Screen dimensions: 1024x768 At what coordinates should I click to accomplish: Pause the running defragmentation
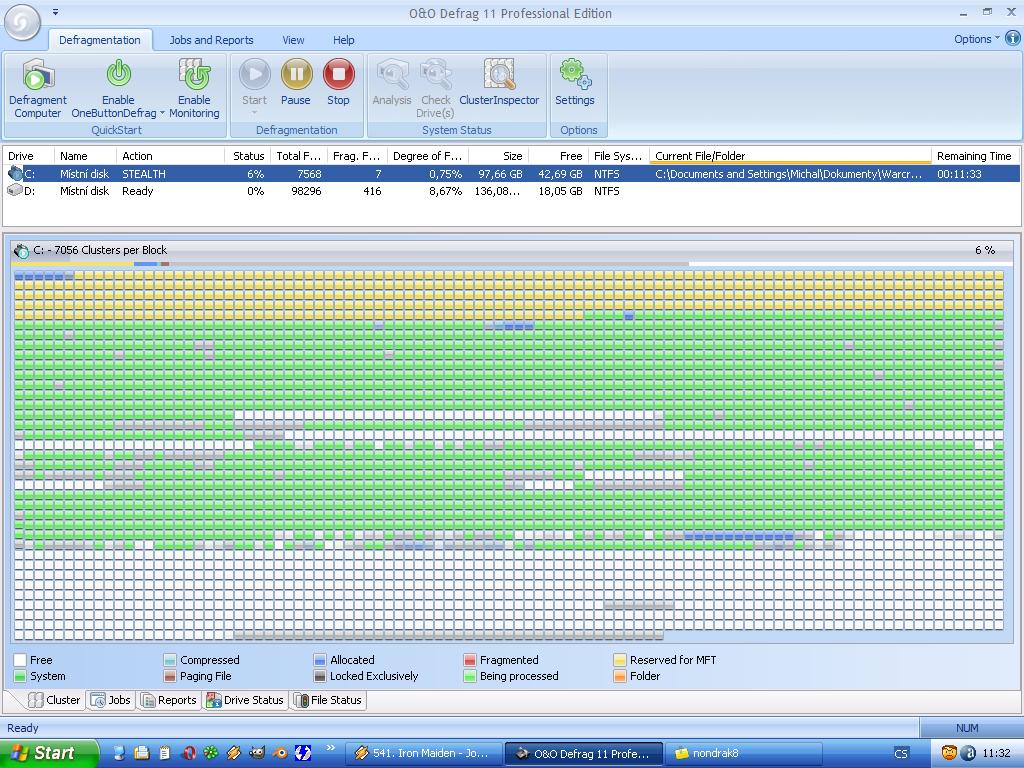(296, 74)
